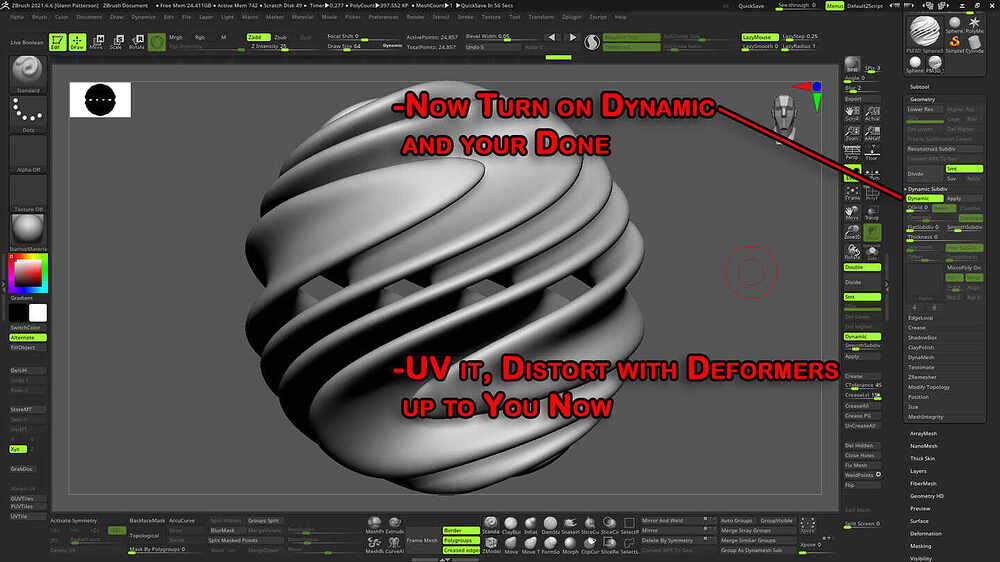This screenshot has width=1000, height=562.
Task: Click the Gizmo 3D green icon
Action: 156,43
